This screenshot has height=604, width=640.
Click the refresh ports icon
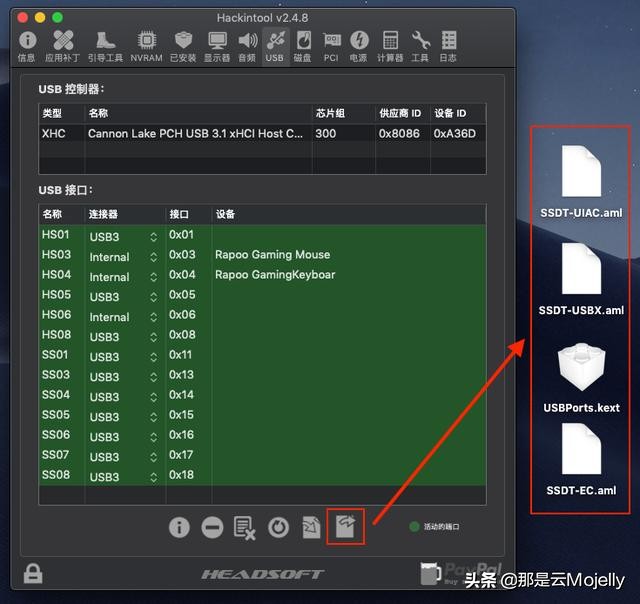pos(279,527)
